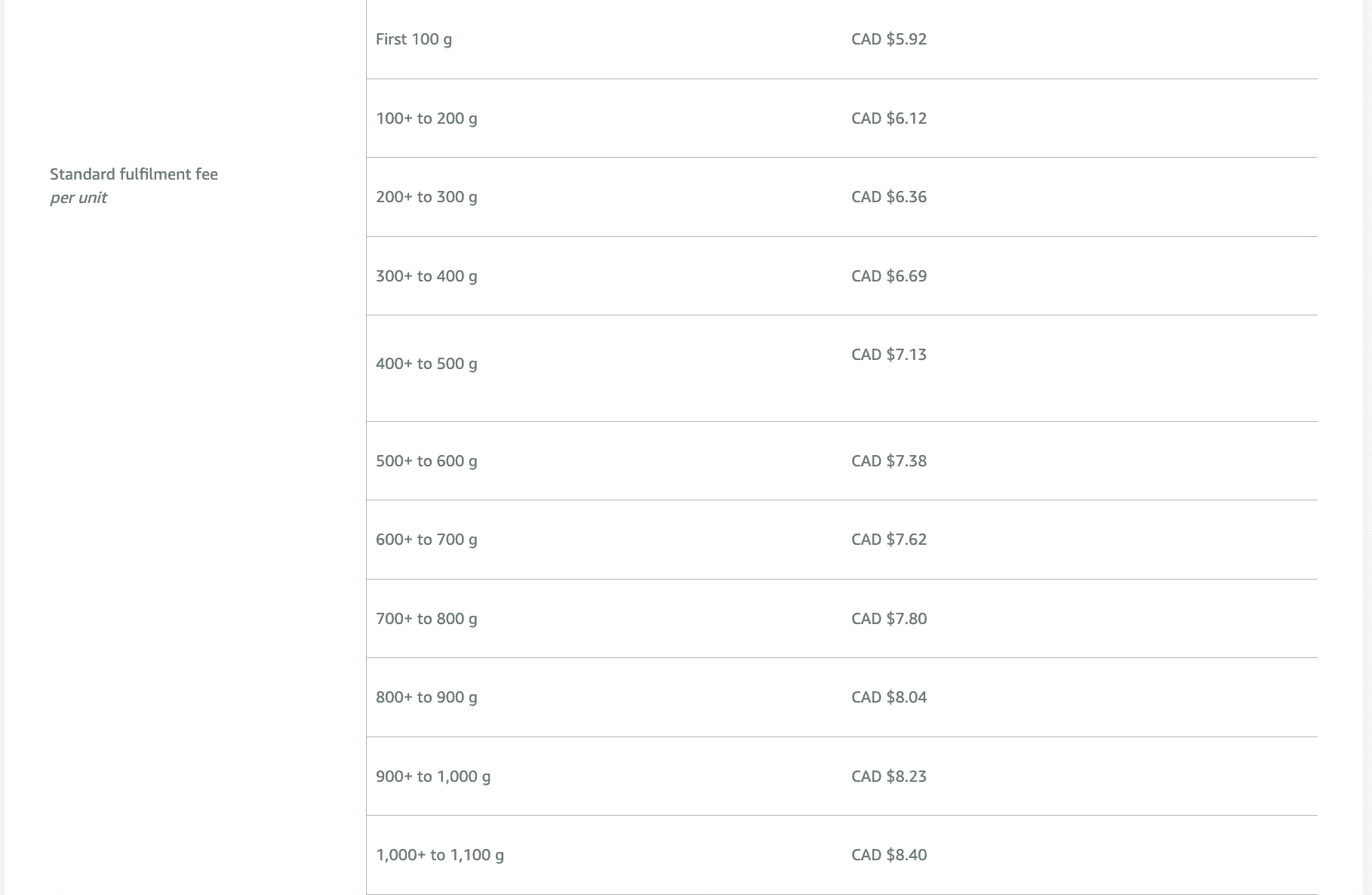Click the "200+ to 300 g" weight tier
The width and height of the screenshot is (1372, 895).
[x=426, y=197]
